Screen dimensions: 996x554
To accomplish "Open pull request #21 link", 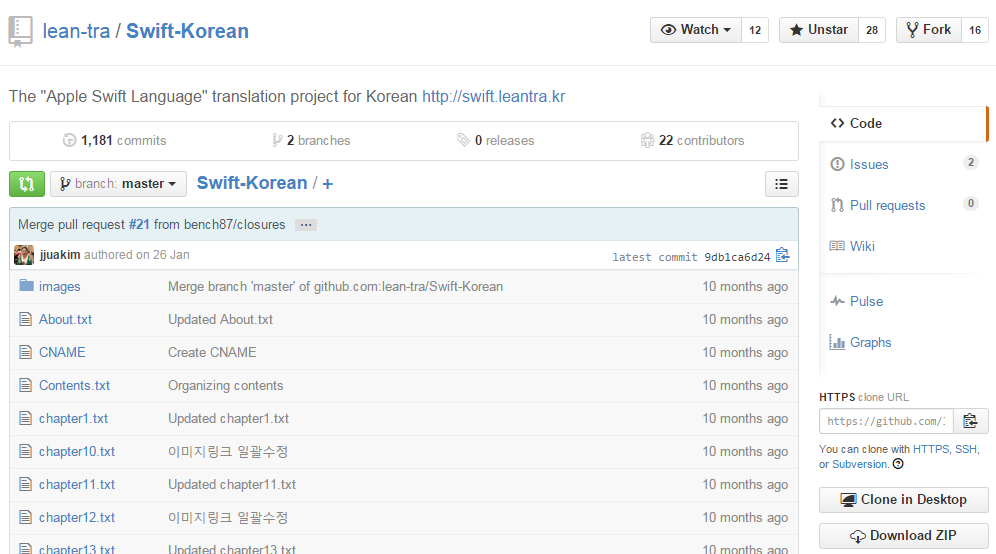I will [139, 225].
